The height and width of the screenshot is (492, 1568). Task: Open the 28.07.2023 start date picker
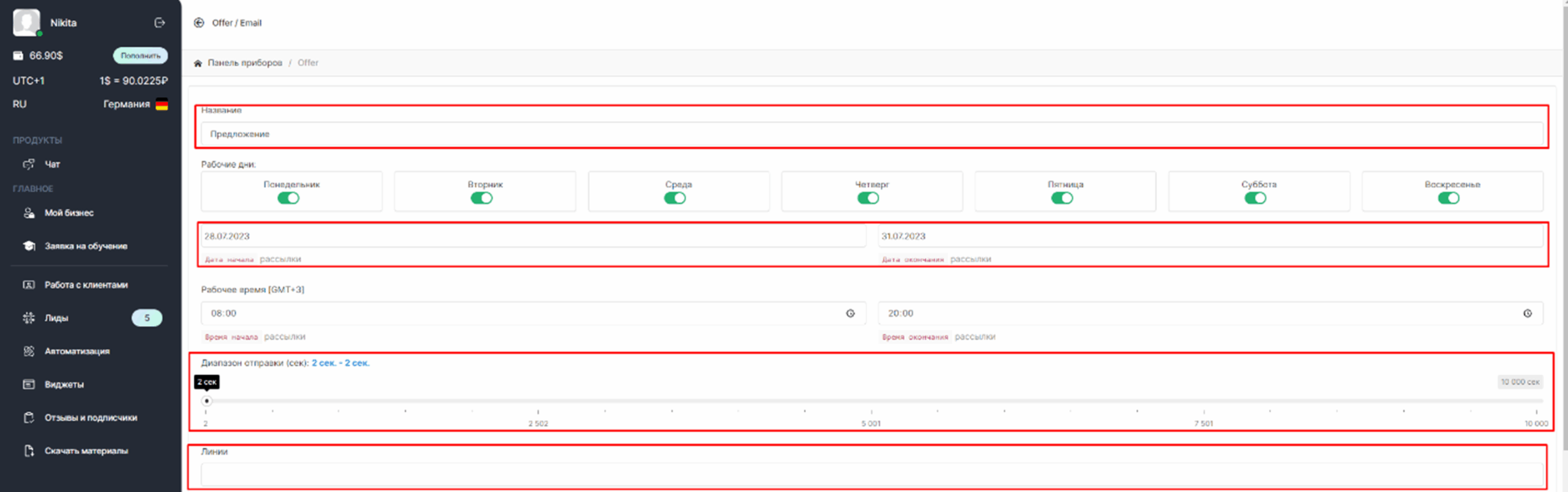click(x=533, y=236)
